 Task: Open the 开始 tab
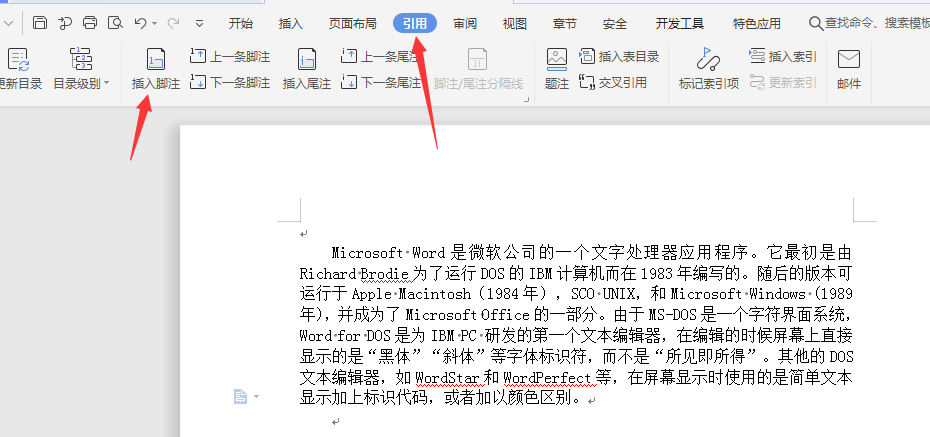[x=241, y=24]
